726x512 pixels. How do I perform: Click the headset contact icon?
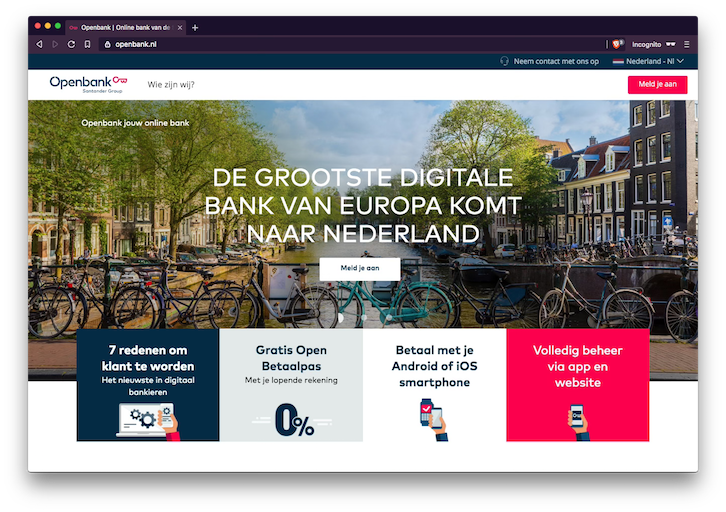point(505,61)
